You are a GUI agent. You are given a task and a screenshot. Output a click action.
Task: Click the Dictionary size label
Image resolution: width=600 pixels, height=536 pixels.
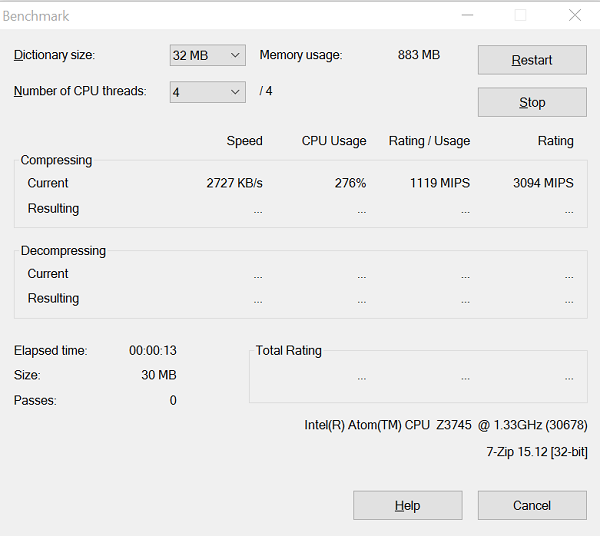55,55
